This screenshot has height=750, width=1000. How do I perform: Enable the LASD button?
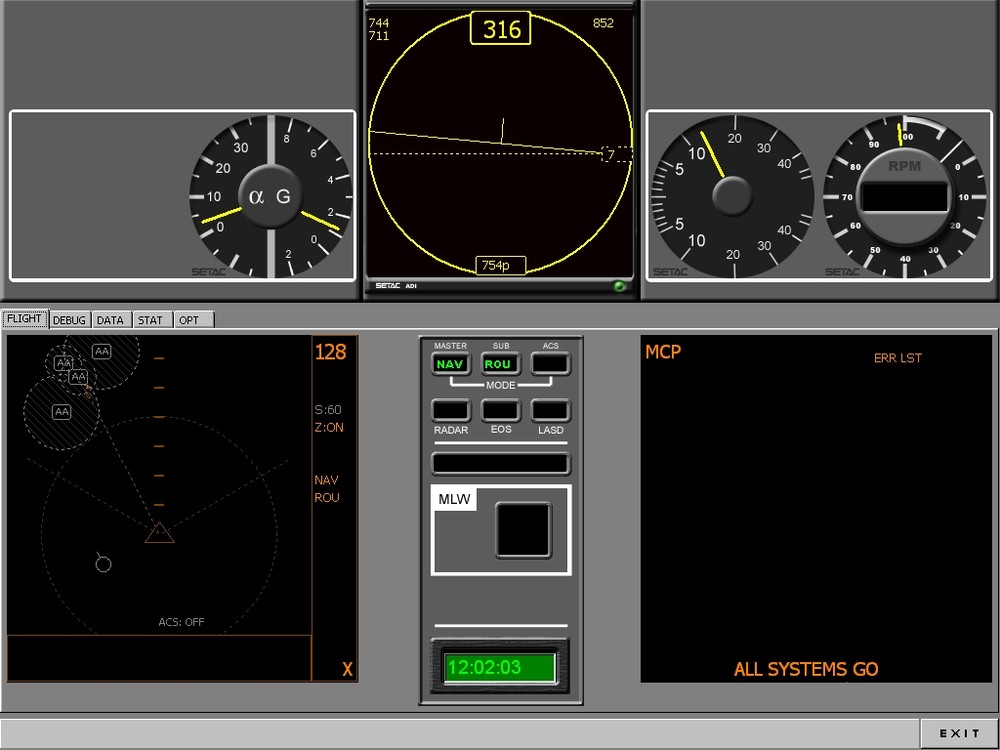(x=550, y=411)
